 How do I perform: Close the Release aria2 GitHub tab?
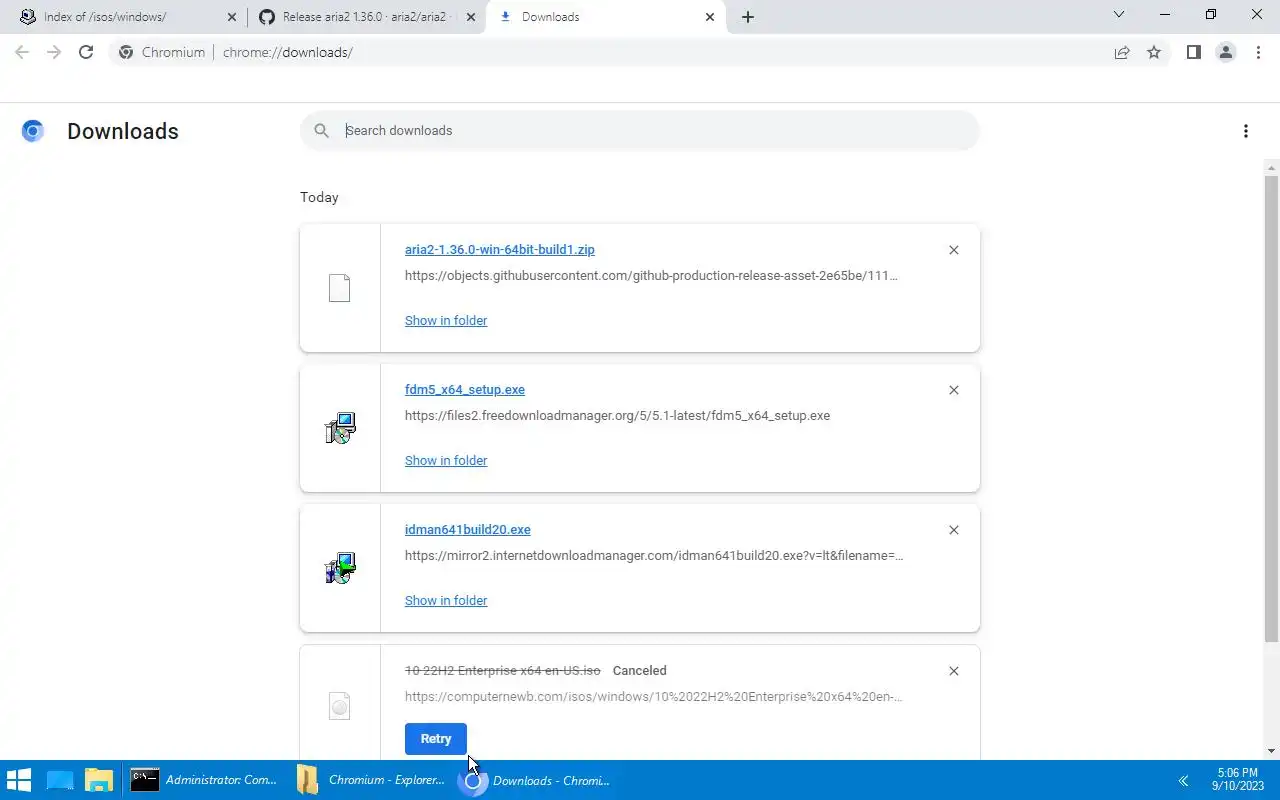pos(471,17)
